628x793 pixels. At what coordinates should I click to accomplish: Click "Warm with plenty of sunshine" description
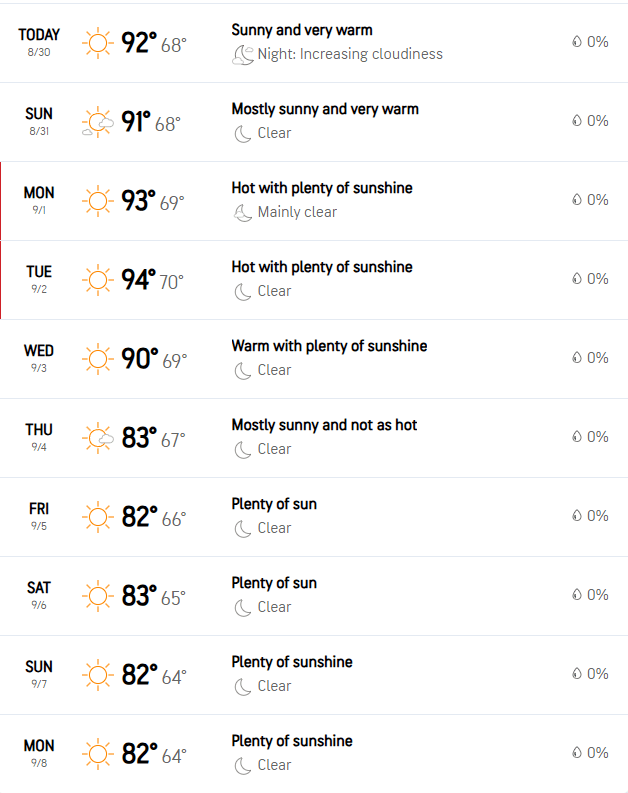point(329,346)
